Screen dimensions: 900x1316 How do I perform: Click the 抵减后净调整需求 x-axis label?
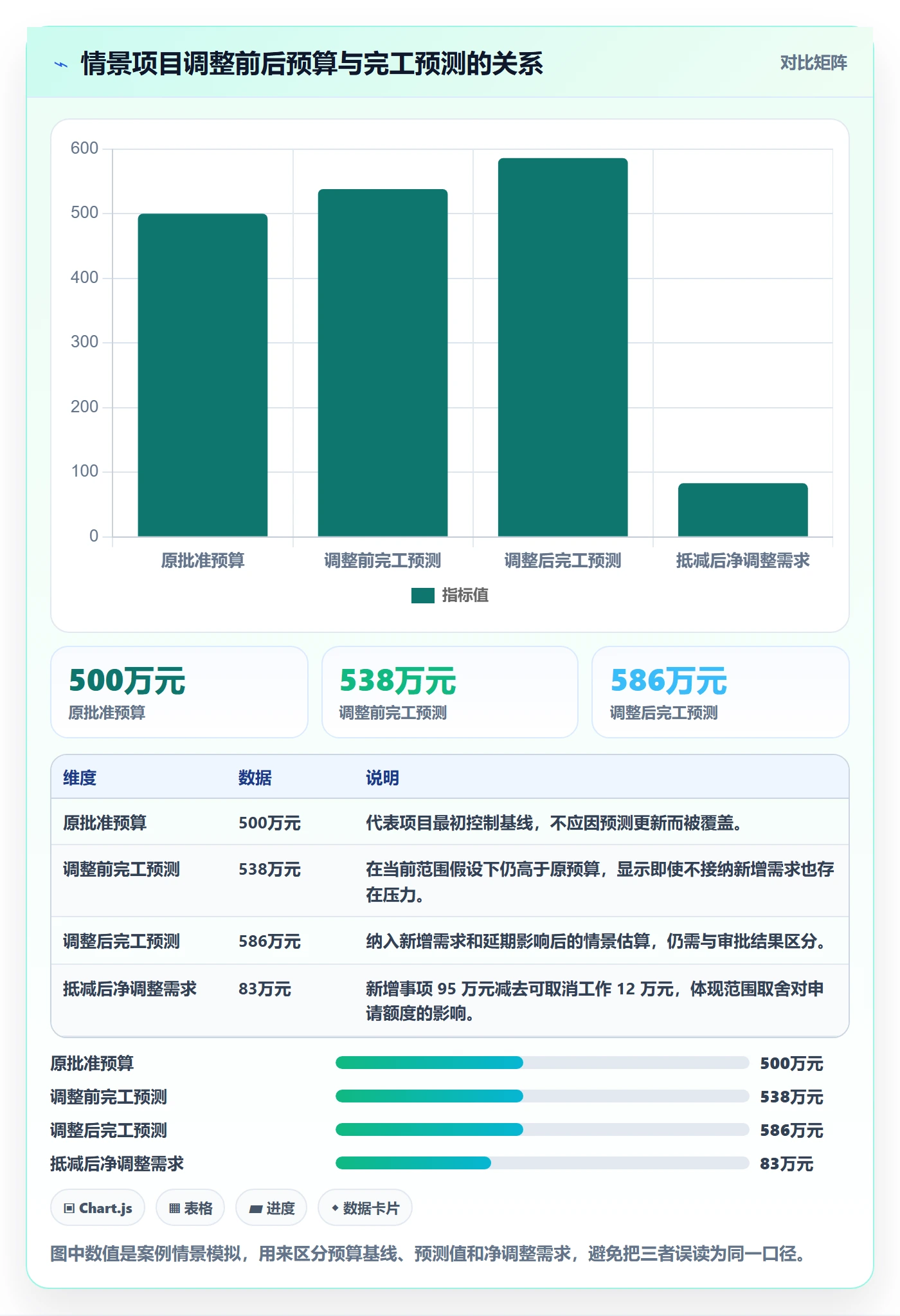(742, 561)
